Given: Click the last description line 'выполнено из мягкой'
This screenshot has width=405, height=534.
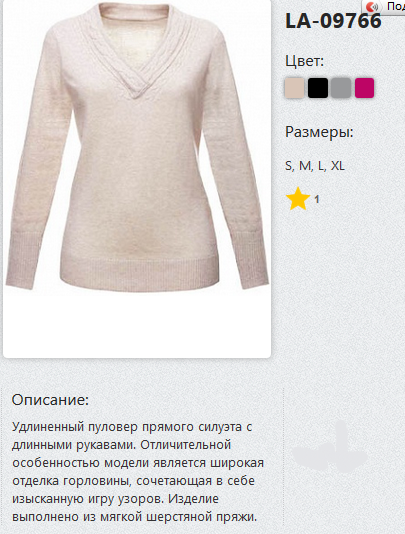Looking at the screenshot, I should pos(134,517).
